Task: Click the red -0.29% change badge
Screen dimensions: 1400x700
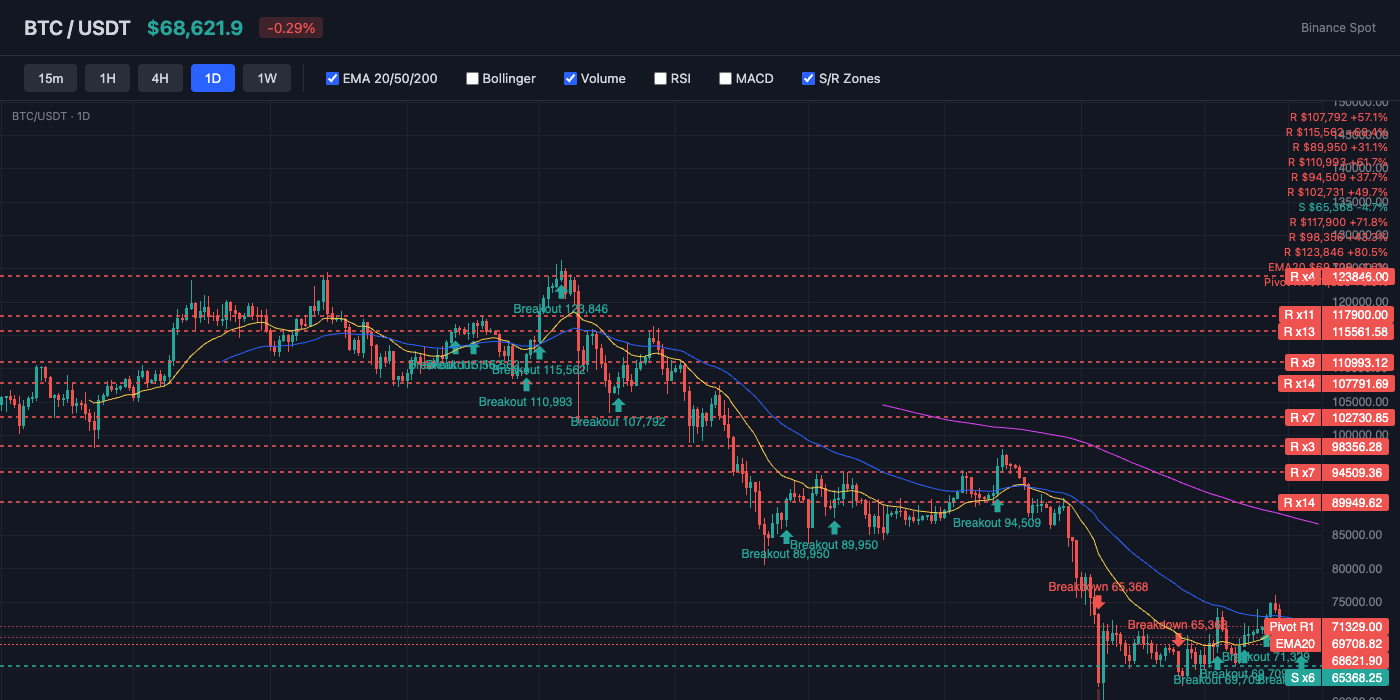Action: pyautogui.click(x=290, y=28)
